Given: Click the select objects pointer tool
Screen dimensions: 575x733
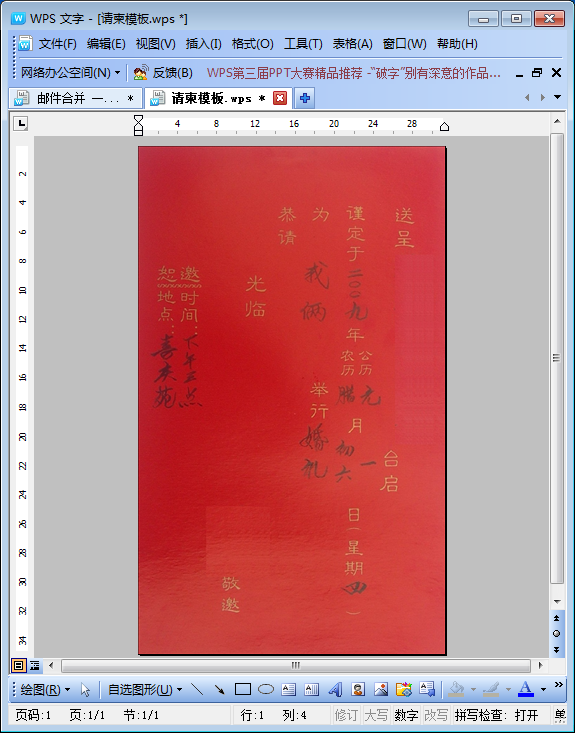Looking at the screenshot, I should point(85,690).
